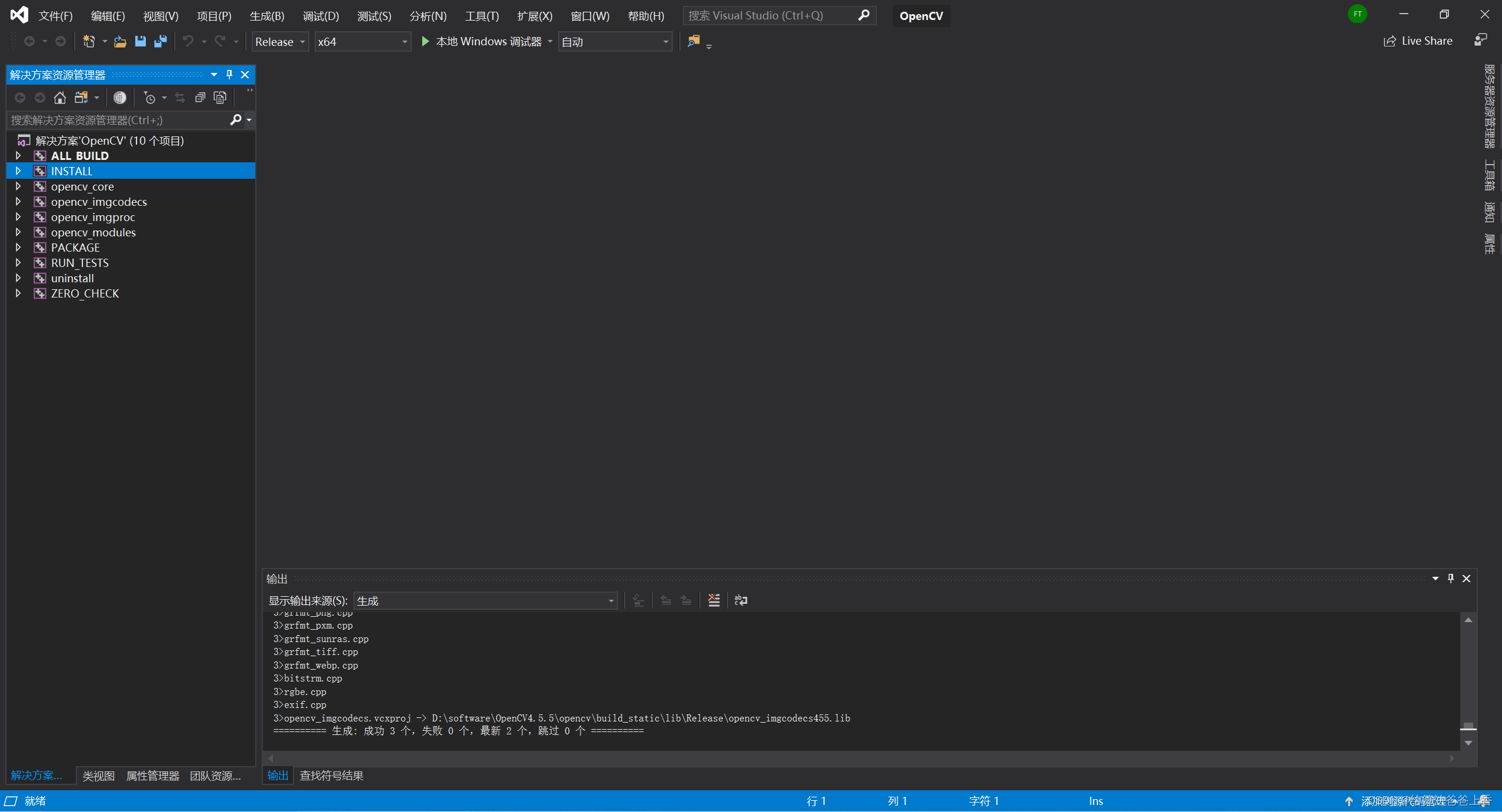
Task: Expand the PACKAGE project node
Action: 18,248
